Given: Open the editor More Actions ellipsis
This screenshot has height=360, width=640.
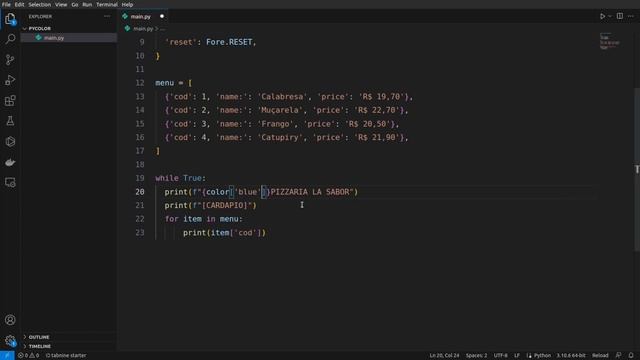Looking at the screenshot, I should (631, 16).
